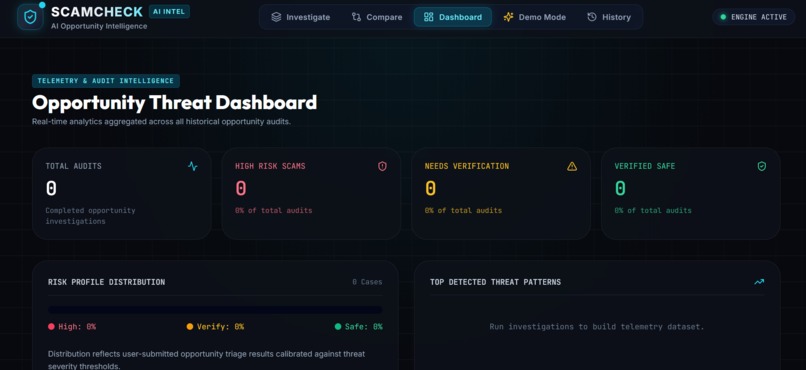Click the red High legend dot
The width and height of the screenshot is (806, 370).
click(x=51, y=326)
